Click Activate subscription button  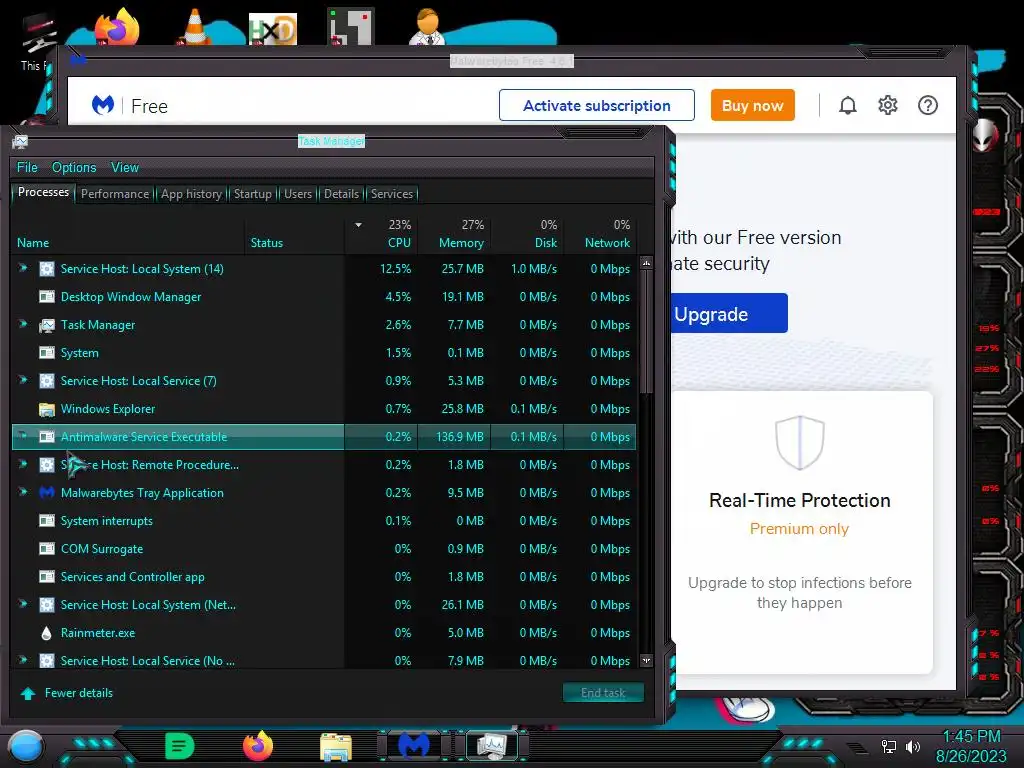click(597, 105)
